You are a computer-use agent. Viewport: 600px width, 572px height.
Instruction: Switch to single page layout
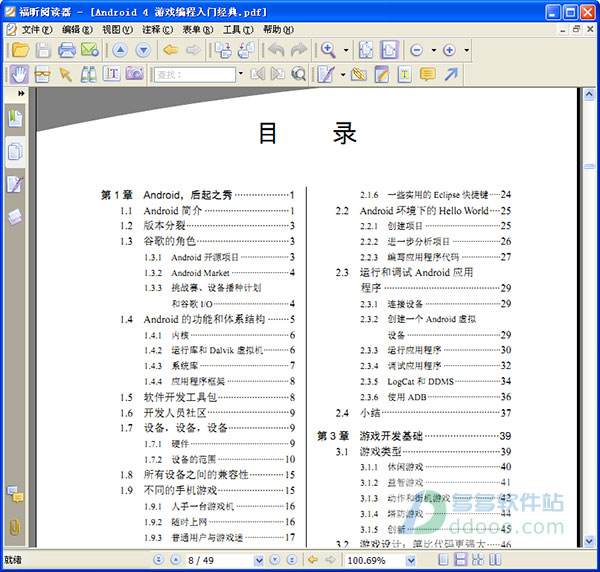(443, 560)
